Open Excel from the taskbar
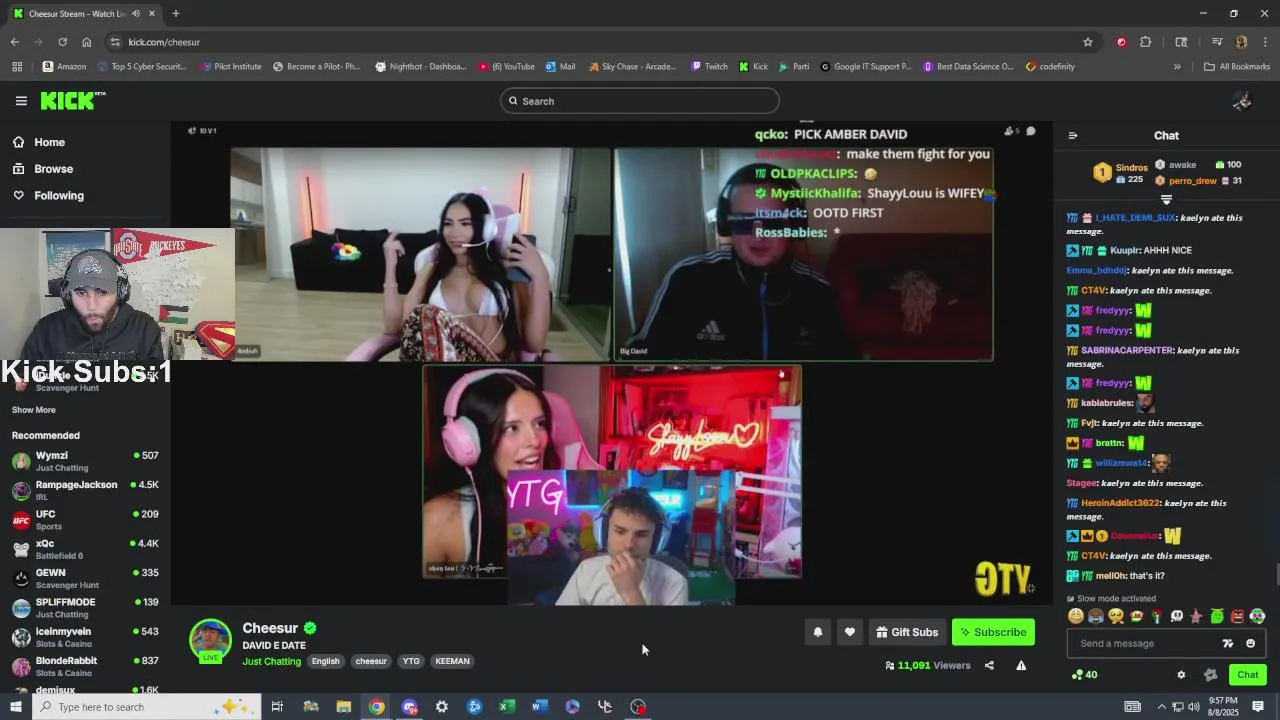The width and height of the screenshot is (1280, 720). pyautogui.click(x=507, y=707)
